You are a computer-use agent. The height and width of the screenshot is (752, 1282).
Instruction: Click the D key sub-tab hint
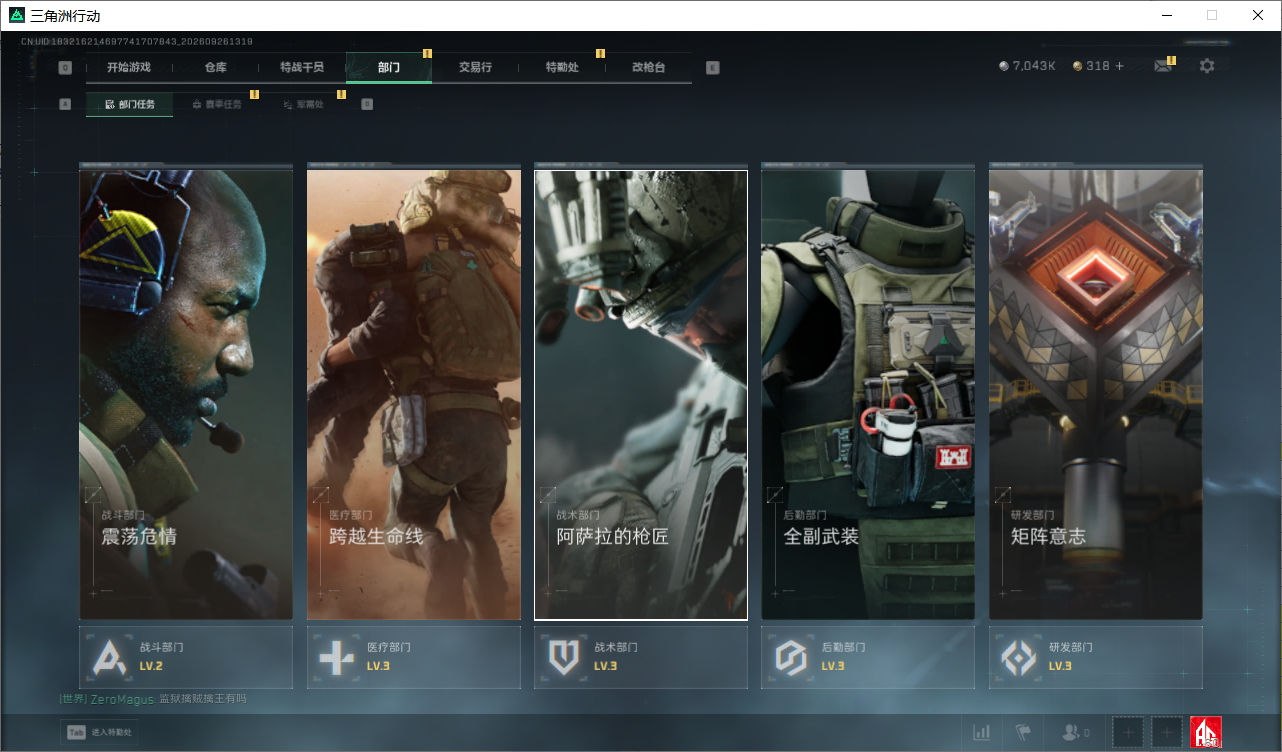[x=367, y=104]
